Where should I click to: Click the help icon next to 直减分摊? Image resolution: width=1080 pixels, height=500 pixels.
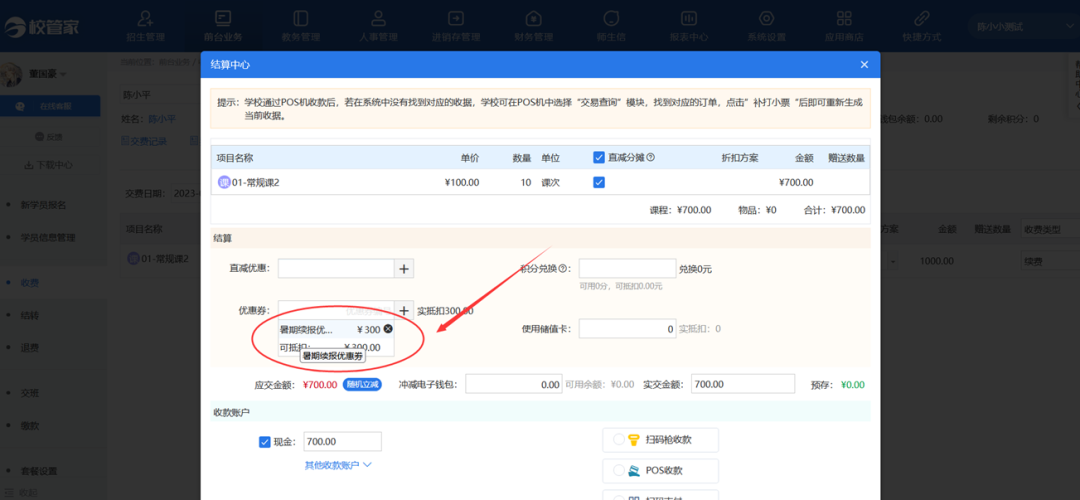tap(651, 158)
